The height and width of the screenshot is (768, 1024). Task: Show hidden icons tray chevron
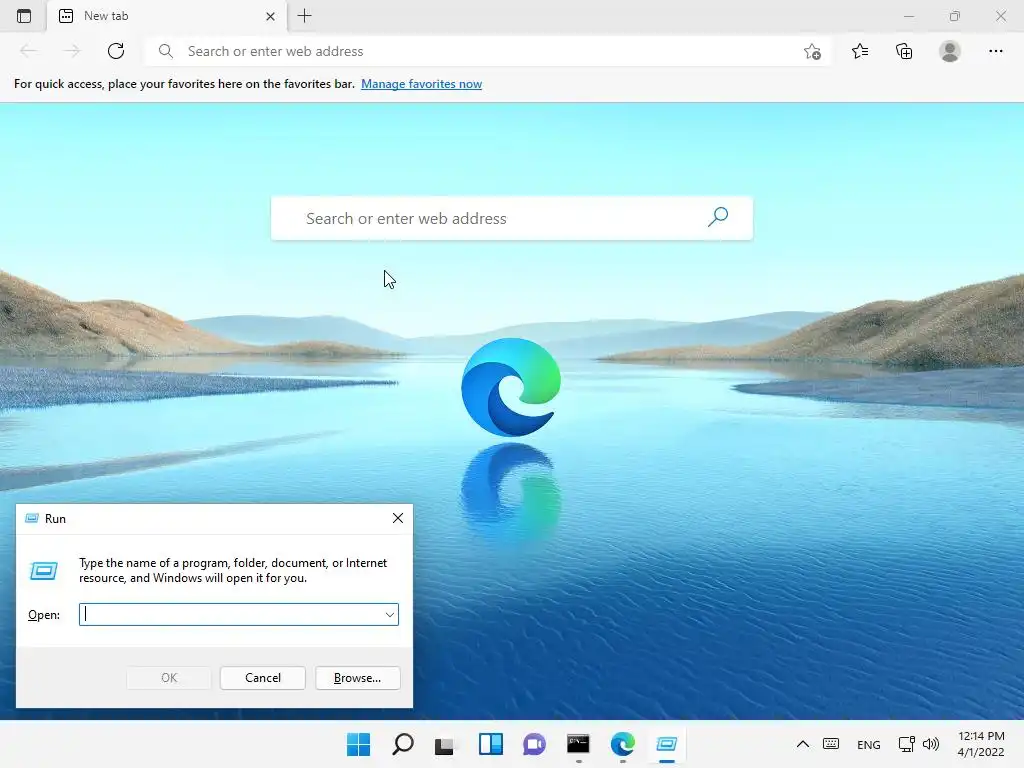point(803,744)
